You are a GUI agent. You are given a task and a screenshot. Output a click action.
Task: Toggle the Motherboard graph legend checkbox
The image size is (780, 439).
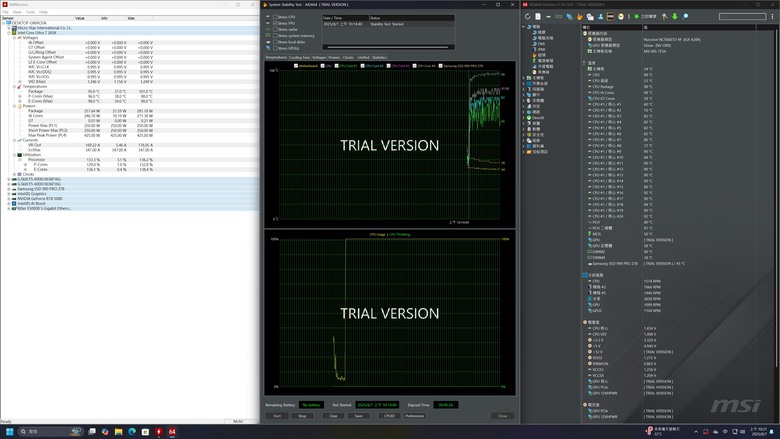point(296,66)
